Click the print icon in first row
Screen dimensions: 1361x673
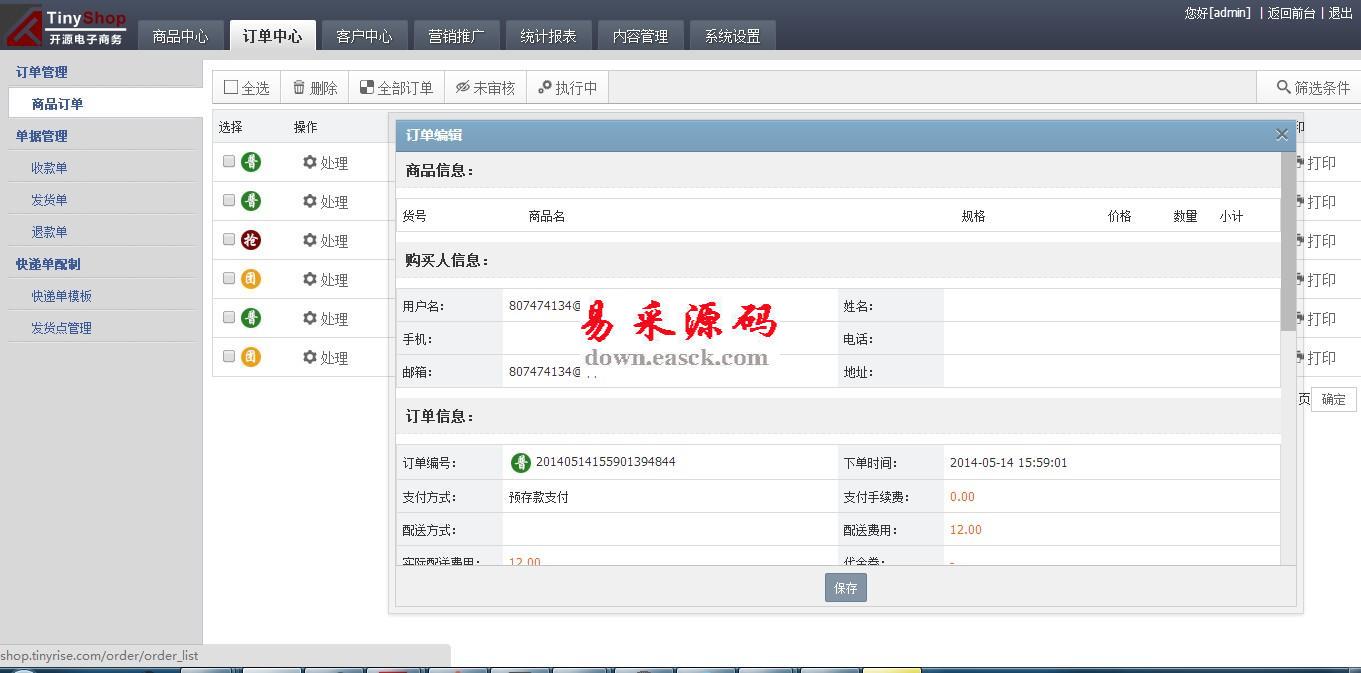click(x=1300, y=162)
